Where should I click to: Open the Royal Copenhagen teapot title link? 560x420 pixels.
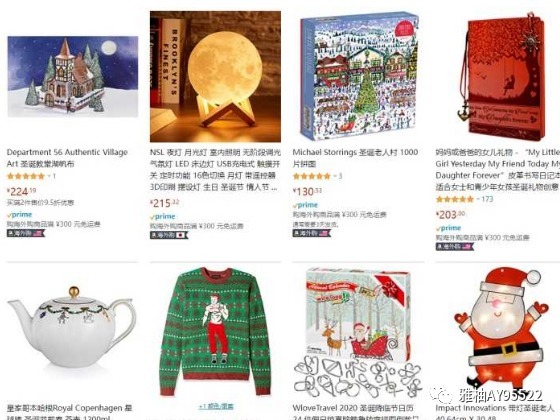pos(70,412)
